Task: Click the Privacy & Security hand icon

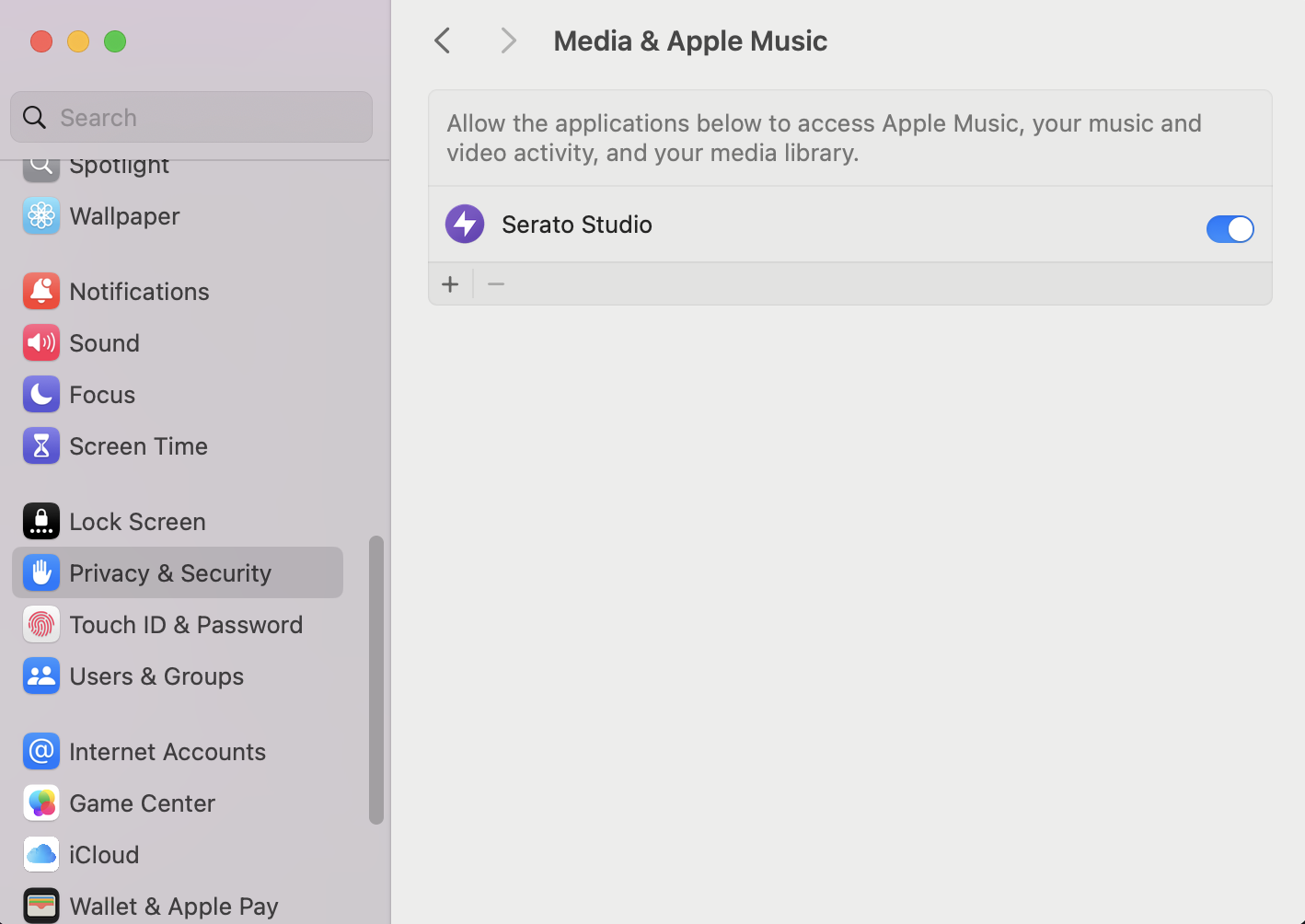Action: 41,572
